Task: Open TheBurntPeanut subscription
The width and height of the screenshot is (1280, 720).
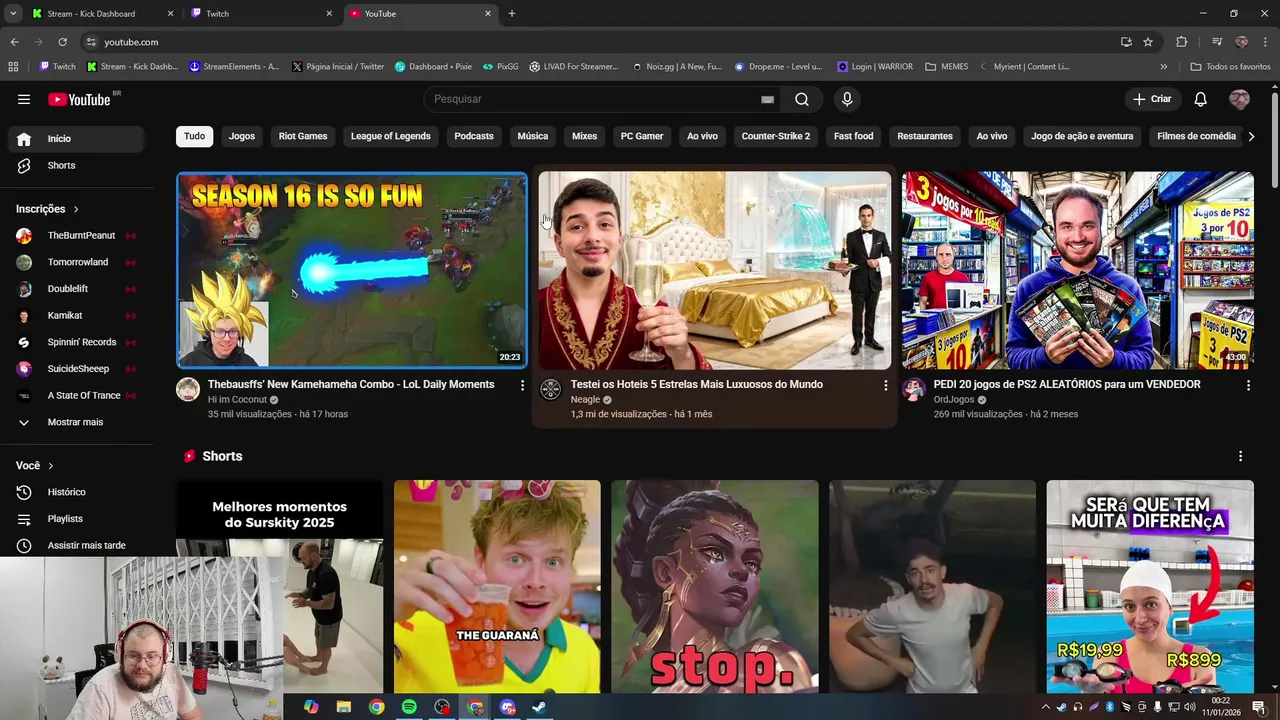Action: pos(76,236)
